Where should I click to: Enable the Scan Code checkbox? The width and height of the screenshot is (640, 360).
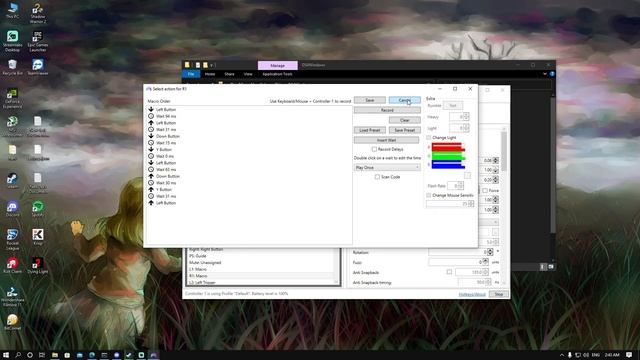point(377,177)
